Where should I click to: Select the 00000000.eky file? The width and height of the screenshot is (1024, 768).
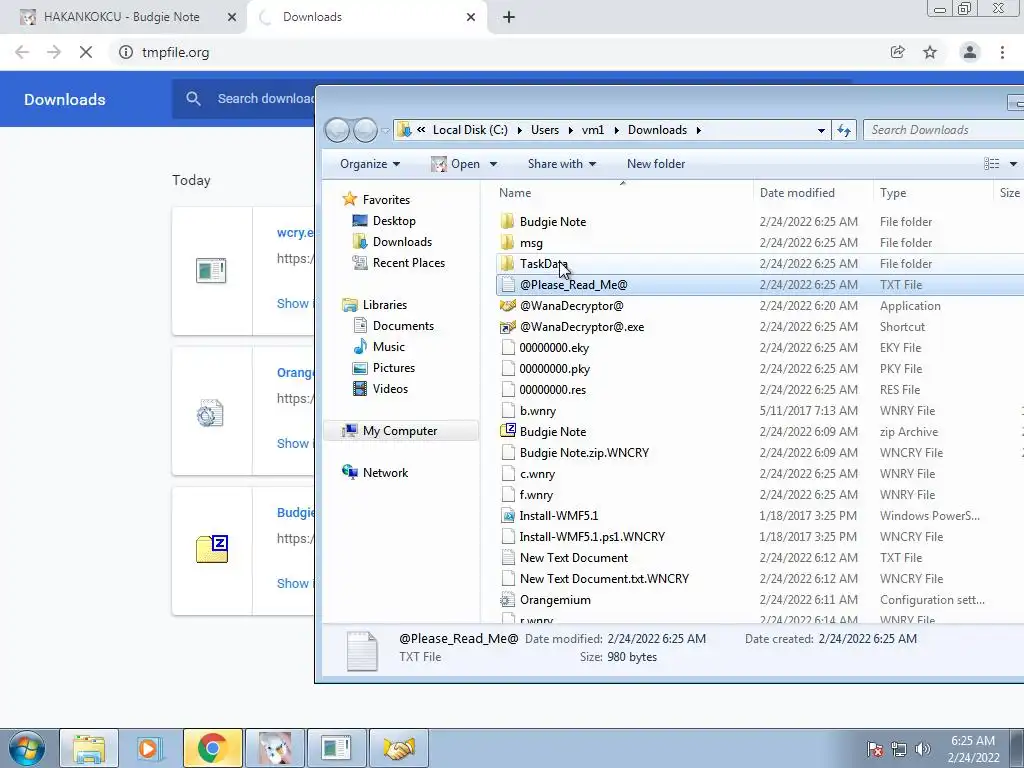[x=554, y=347]
